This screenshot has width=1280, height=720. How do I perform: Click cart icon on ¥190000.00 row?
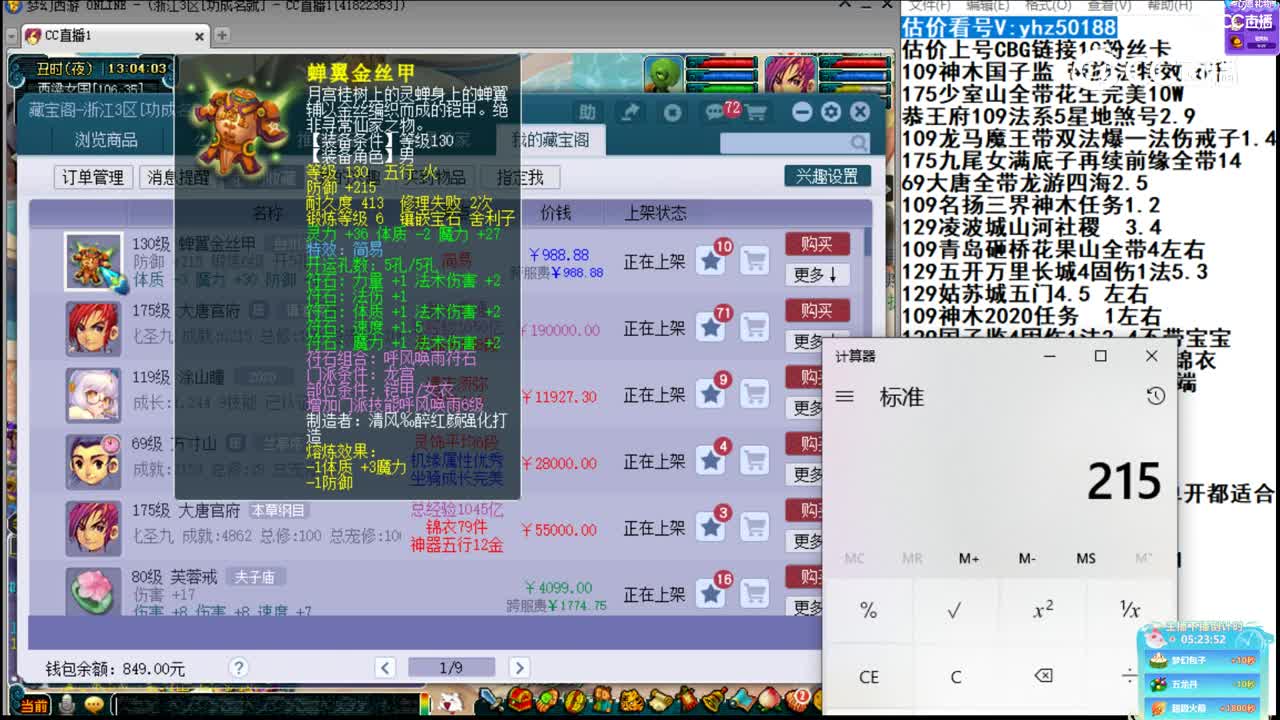754,327
